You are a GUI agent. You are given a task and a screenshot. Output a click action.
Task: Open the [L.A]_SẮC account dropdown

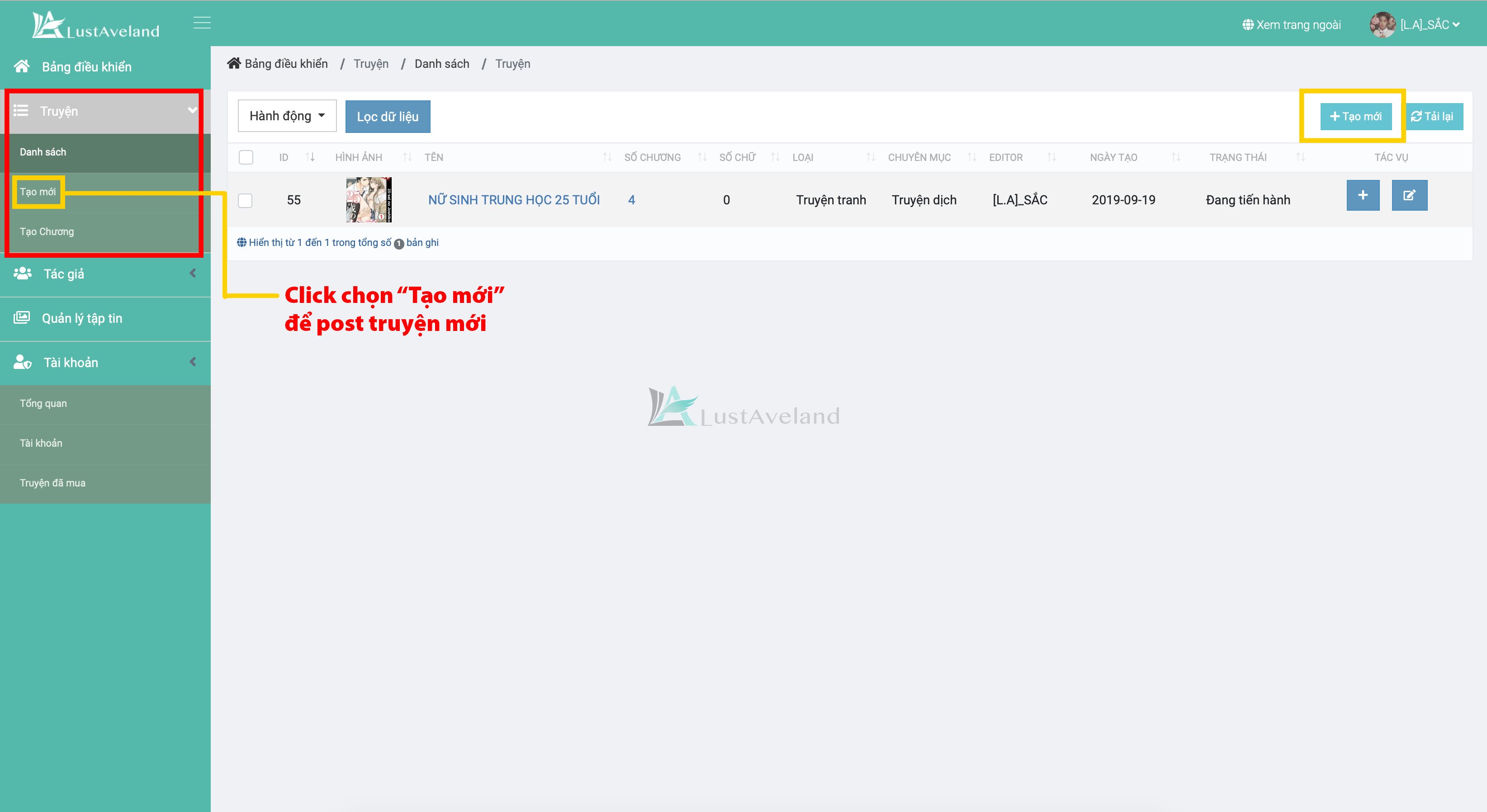coord(1430,25)
